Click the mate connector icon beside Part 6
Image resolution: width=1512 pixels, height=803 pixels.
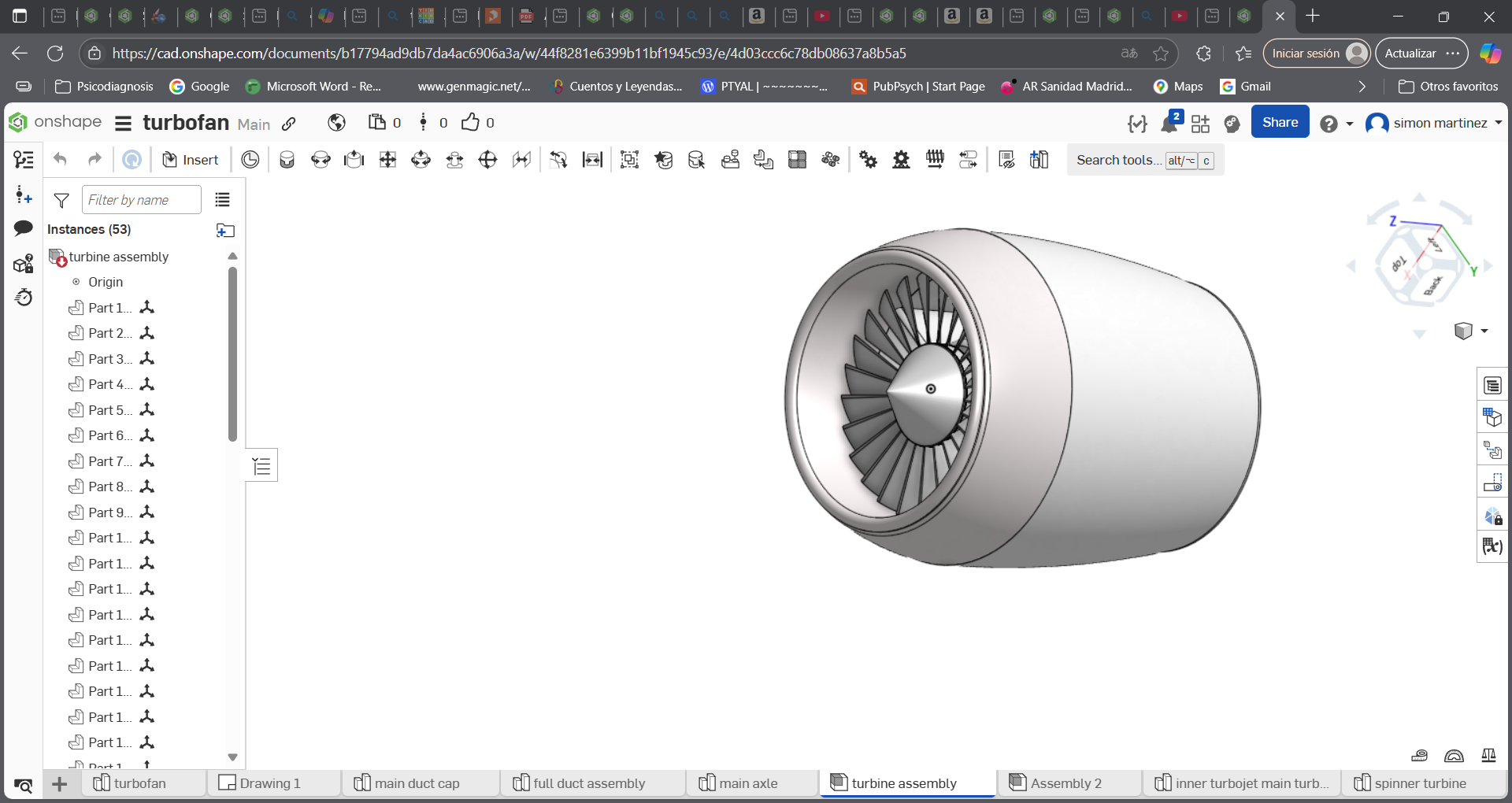pyautogui.click(x=147, y=435)
